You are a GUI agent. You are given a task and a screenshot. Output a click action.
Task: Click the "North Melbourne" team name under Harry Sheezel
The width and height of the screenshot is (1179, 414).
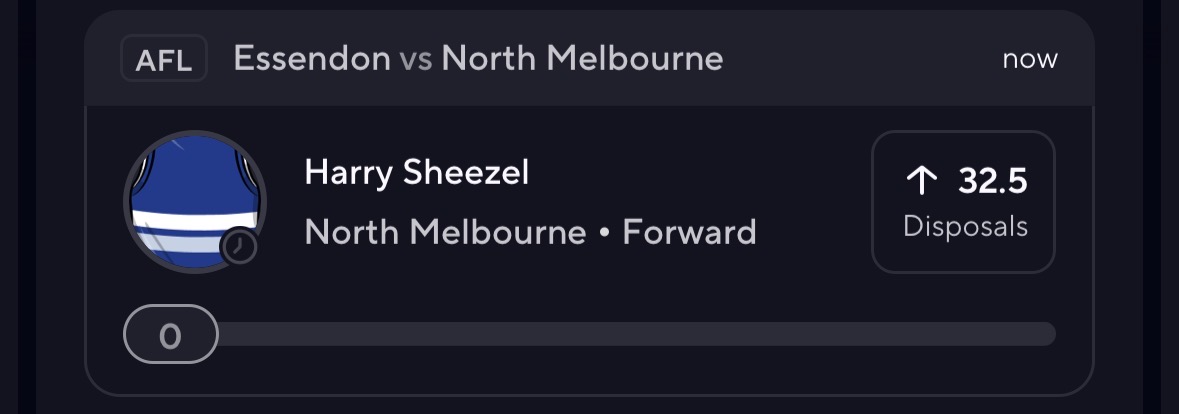click(445, 233)
